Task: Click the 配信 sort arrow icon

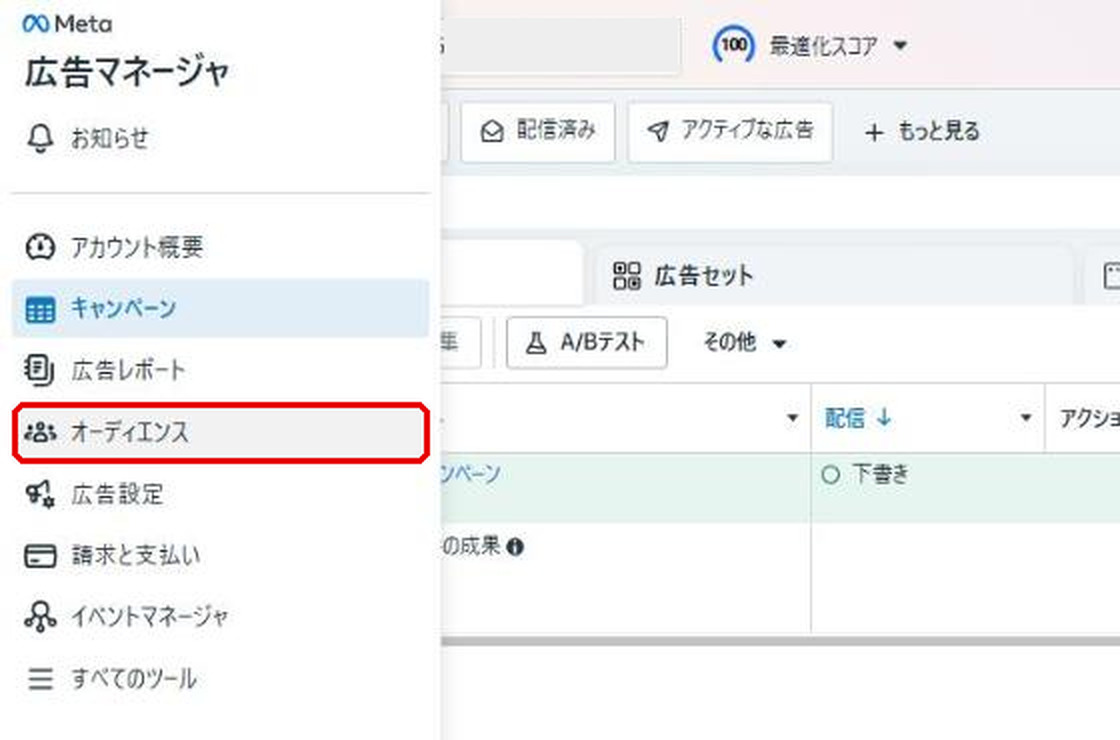Action: pyautogui.click(x=884, y=417)
